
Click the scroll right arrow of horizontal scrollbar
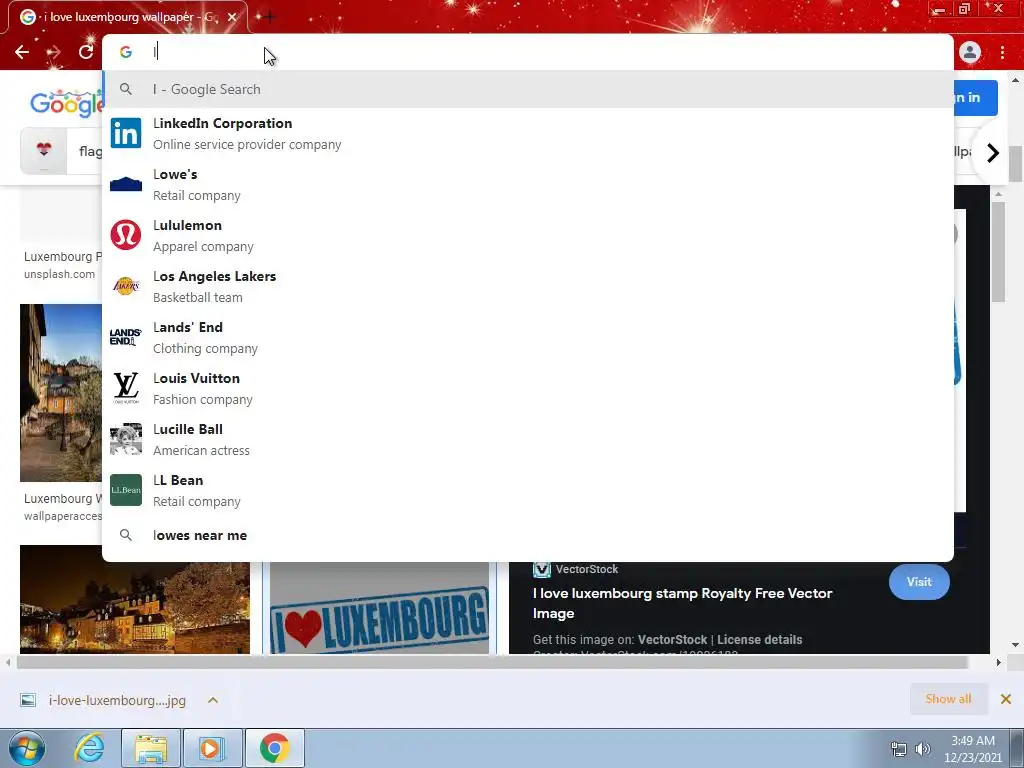998,662
